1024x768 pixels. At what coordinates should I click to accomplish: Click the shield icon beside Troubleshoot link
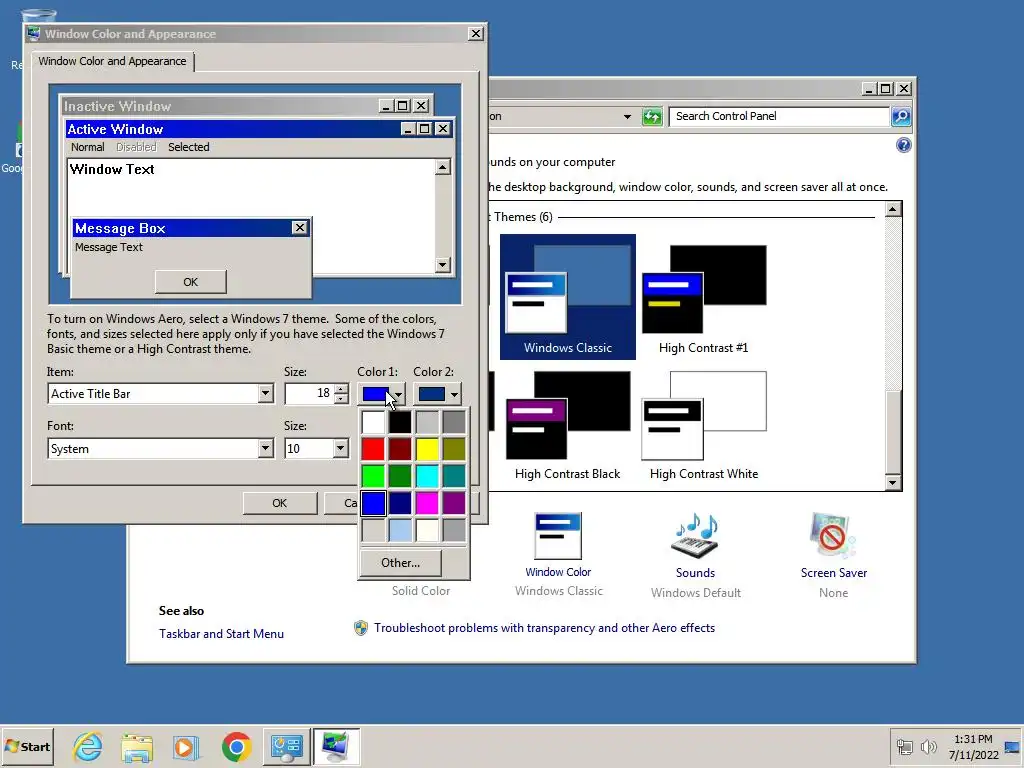(x=360, y=628)
